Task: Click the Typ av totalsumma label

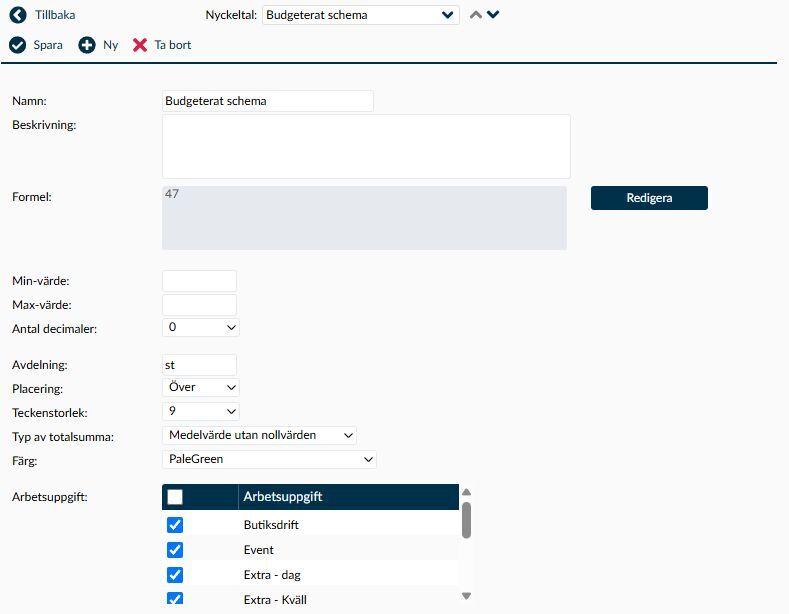Action: (63, 437)
